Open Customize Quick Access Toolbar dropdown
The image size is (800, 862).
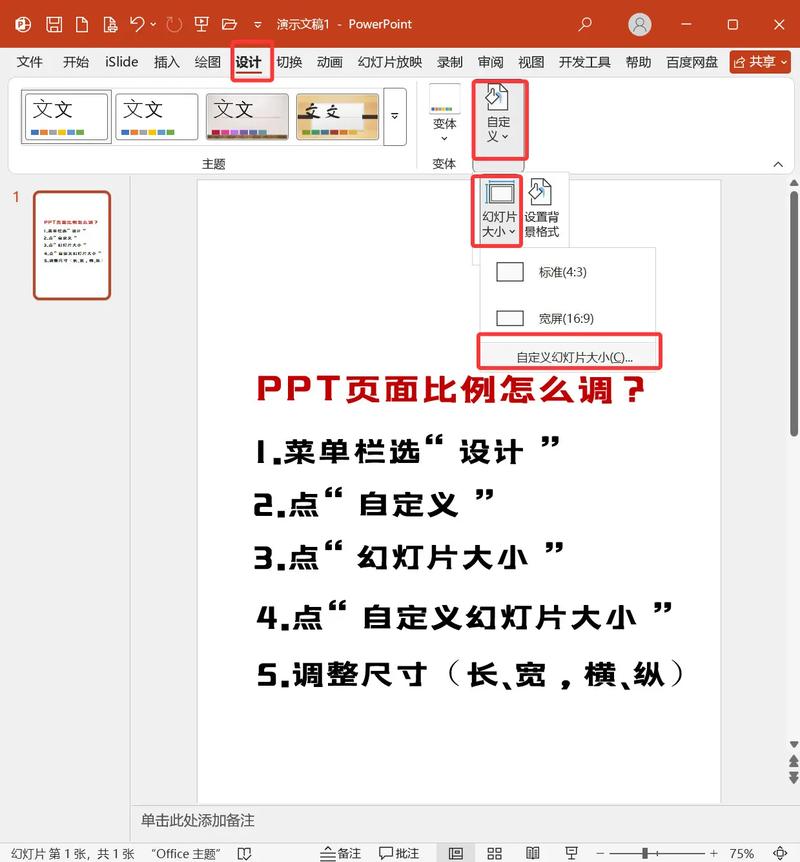coord(257,25)
